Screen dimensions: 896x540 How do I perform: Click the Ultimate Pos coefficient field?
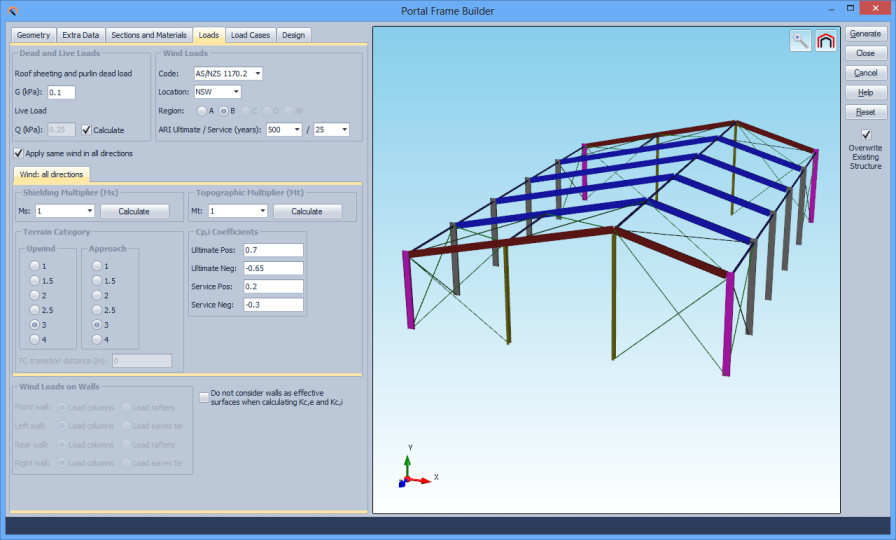pos(272,249)
